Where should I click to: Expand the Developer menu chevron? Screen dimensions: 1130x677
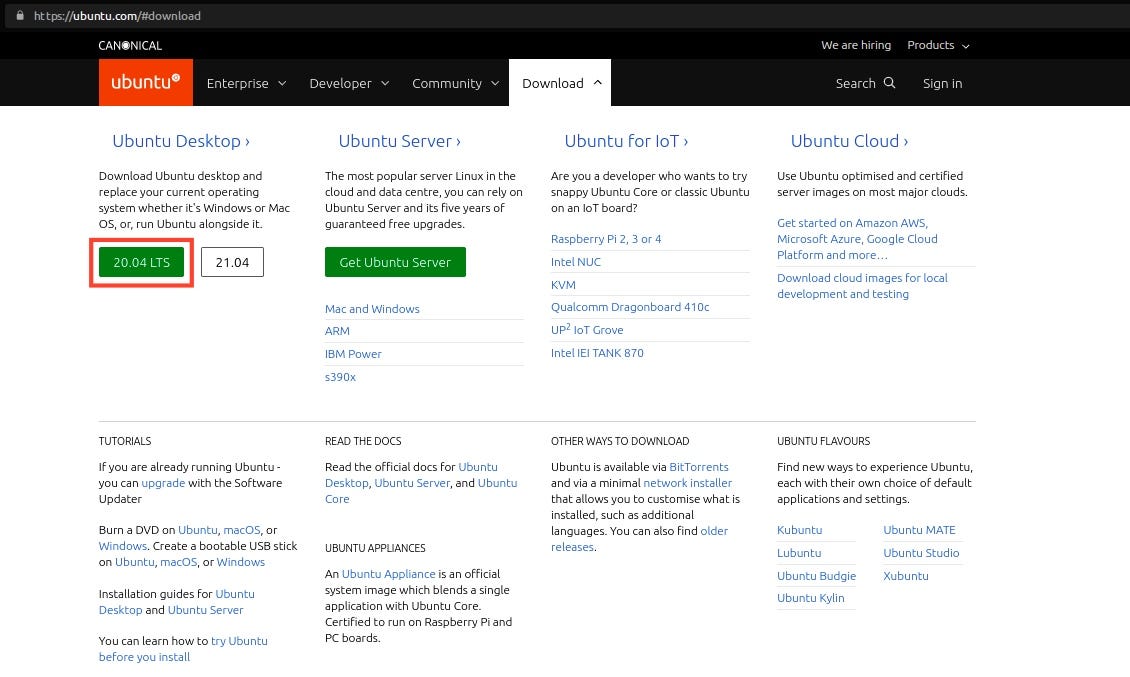tap(385, 84)
